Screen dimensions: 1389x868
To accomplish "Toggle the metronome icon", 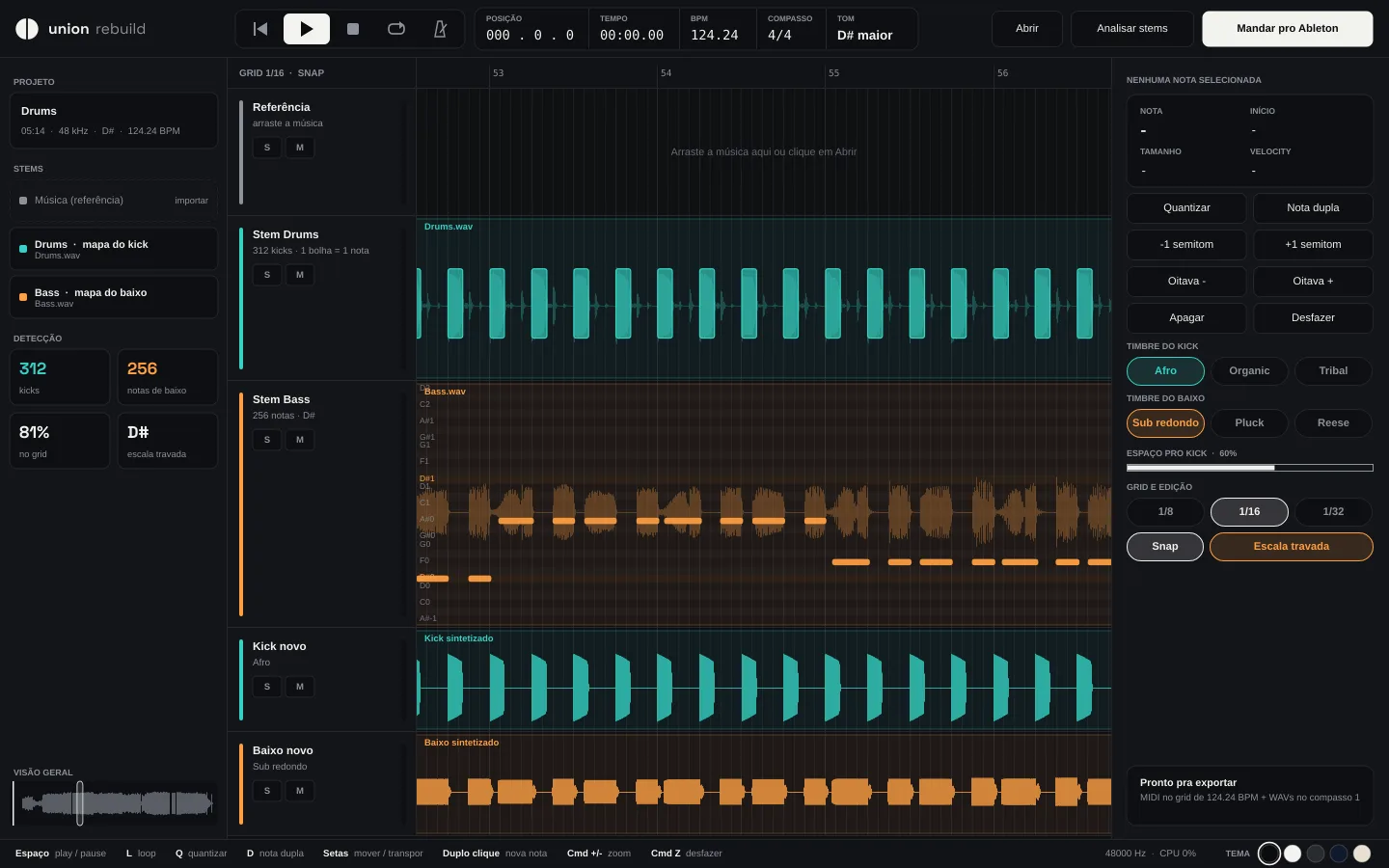I will pyautogui.click(x=441, y=29).
